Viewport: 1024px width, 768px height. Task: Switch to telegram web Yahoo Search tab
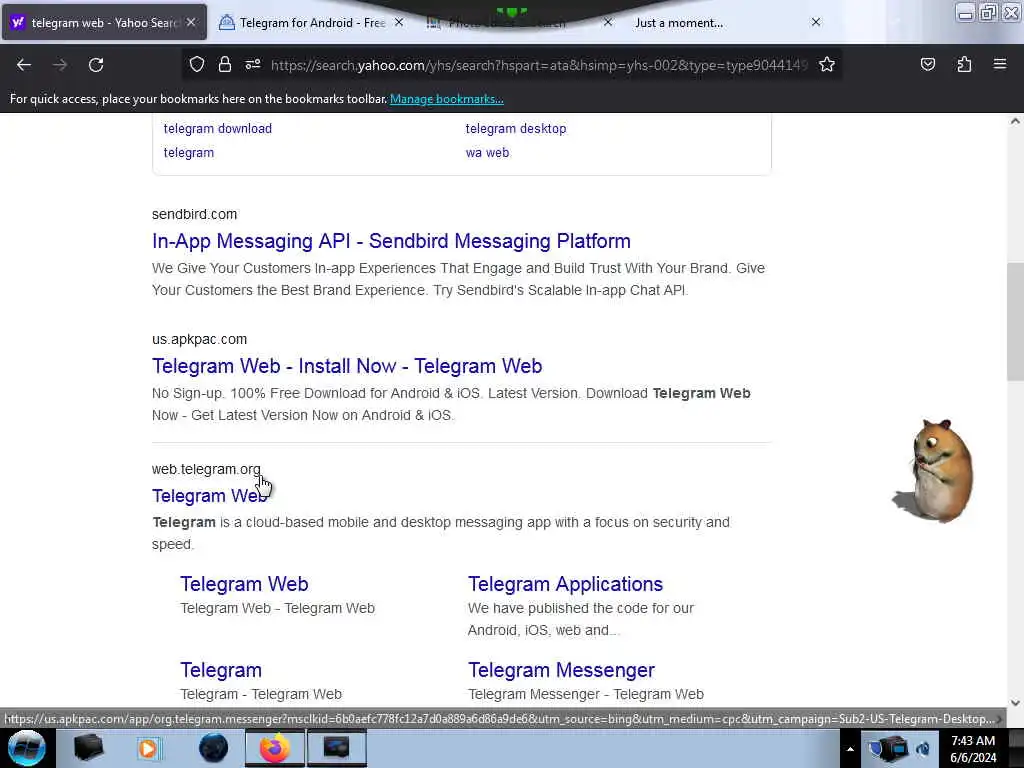104,23
